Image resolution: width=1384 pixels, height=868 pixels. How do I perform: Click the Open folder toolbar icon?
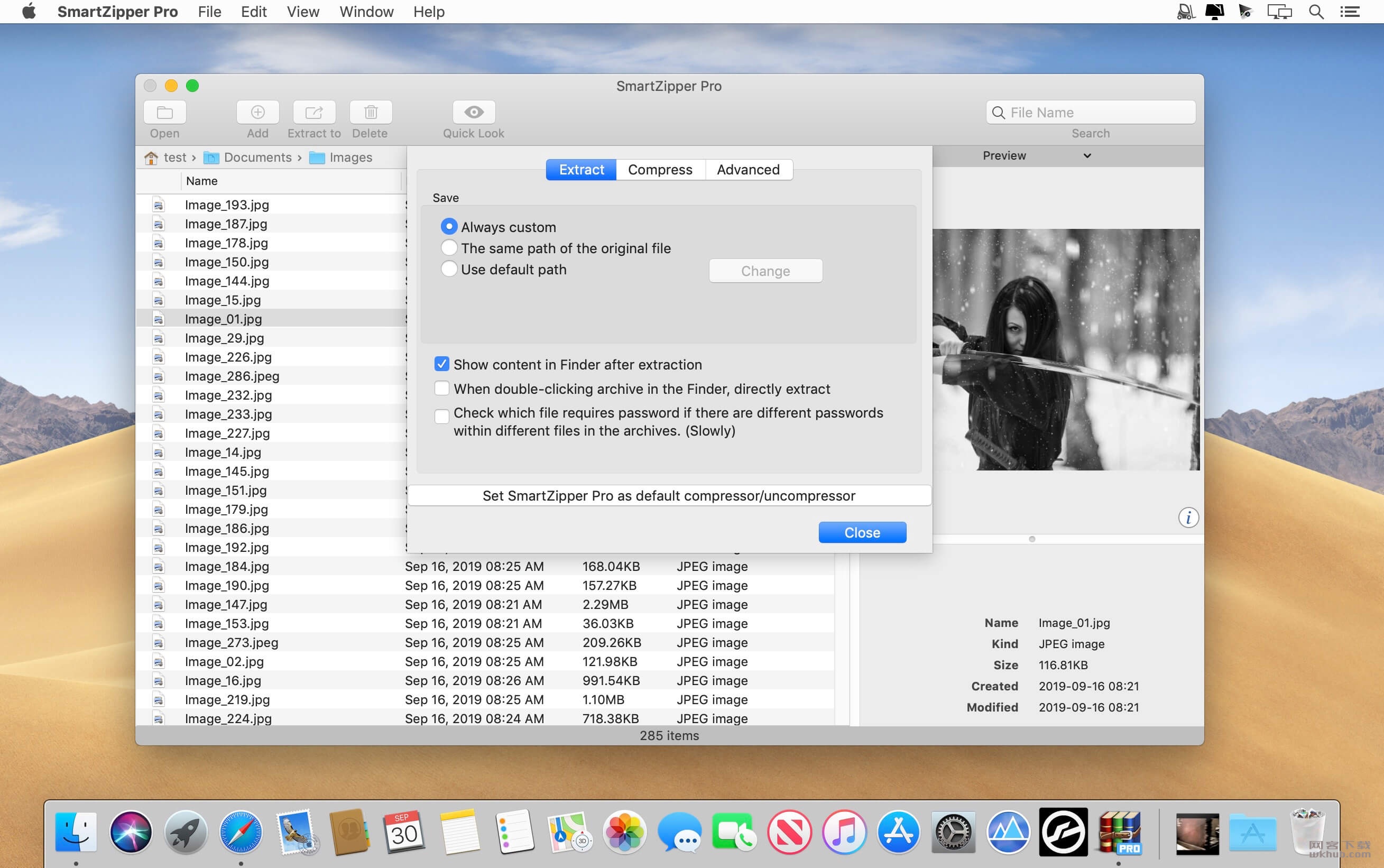pyautogui.click(x=165, y=112)
